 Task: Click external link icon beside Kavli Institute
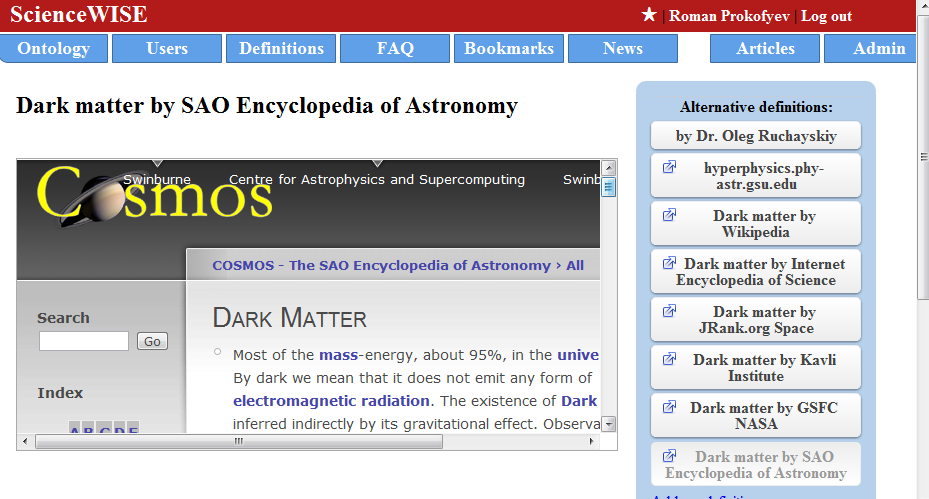pyautogui.click(x=669, y=359)
